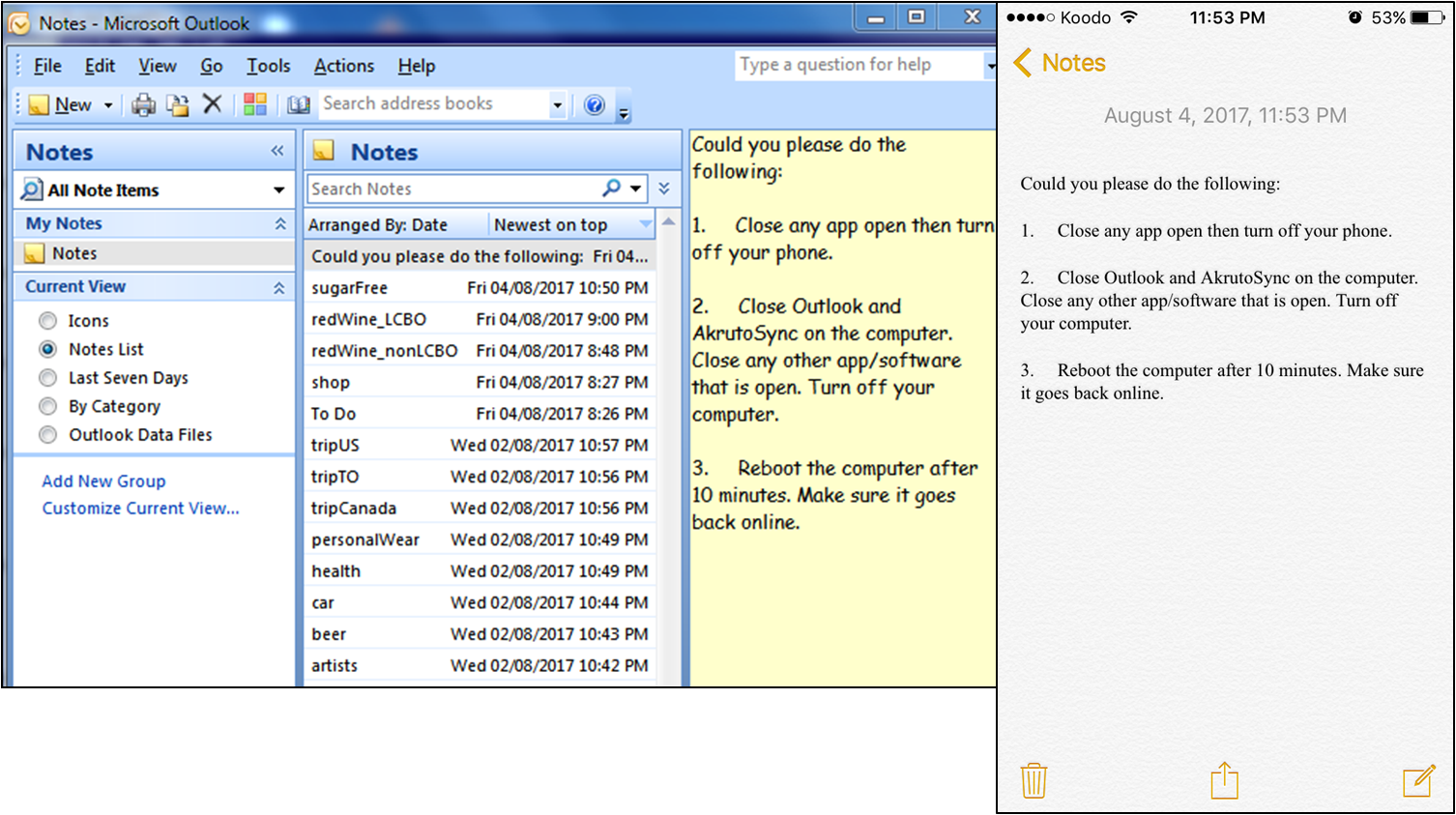Click the scroll up arrow in notes list
This screenshot has height=815, width=1456.
coord(668,222)
